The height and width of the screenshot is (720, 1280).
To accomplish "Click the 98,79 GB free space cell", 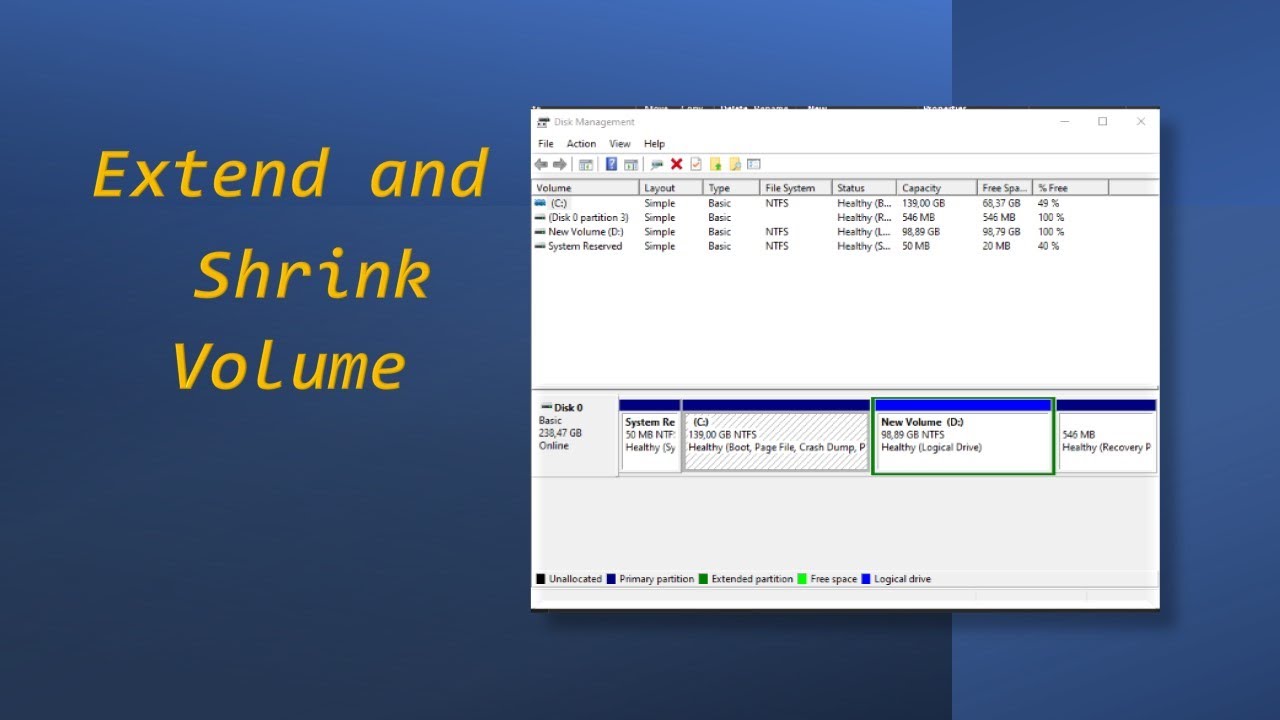I will [1001, 232].
